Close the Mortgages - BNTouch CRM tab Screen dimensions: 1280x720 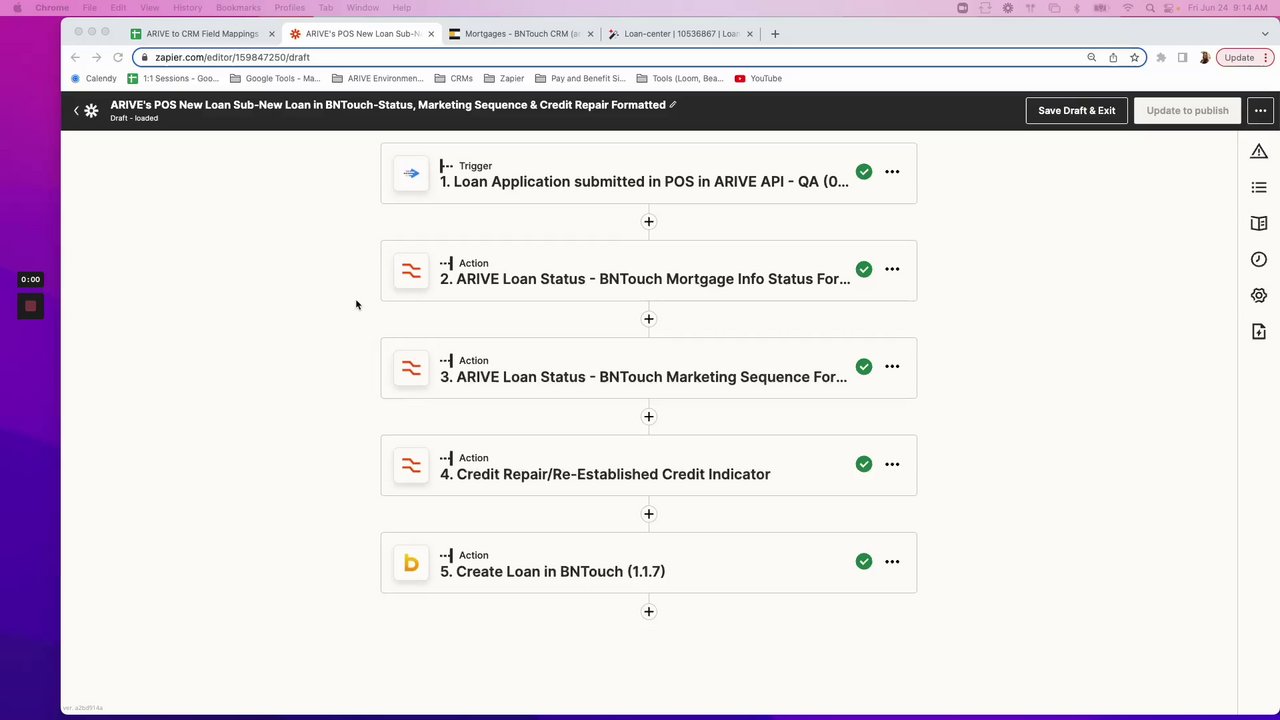[590, 34]
